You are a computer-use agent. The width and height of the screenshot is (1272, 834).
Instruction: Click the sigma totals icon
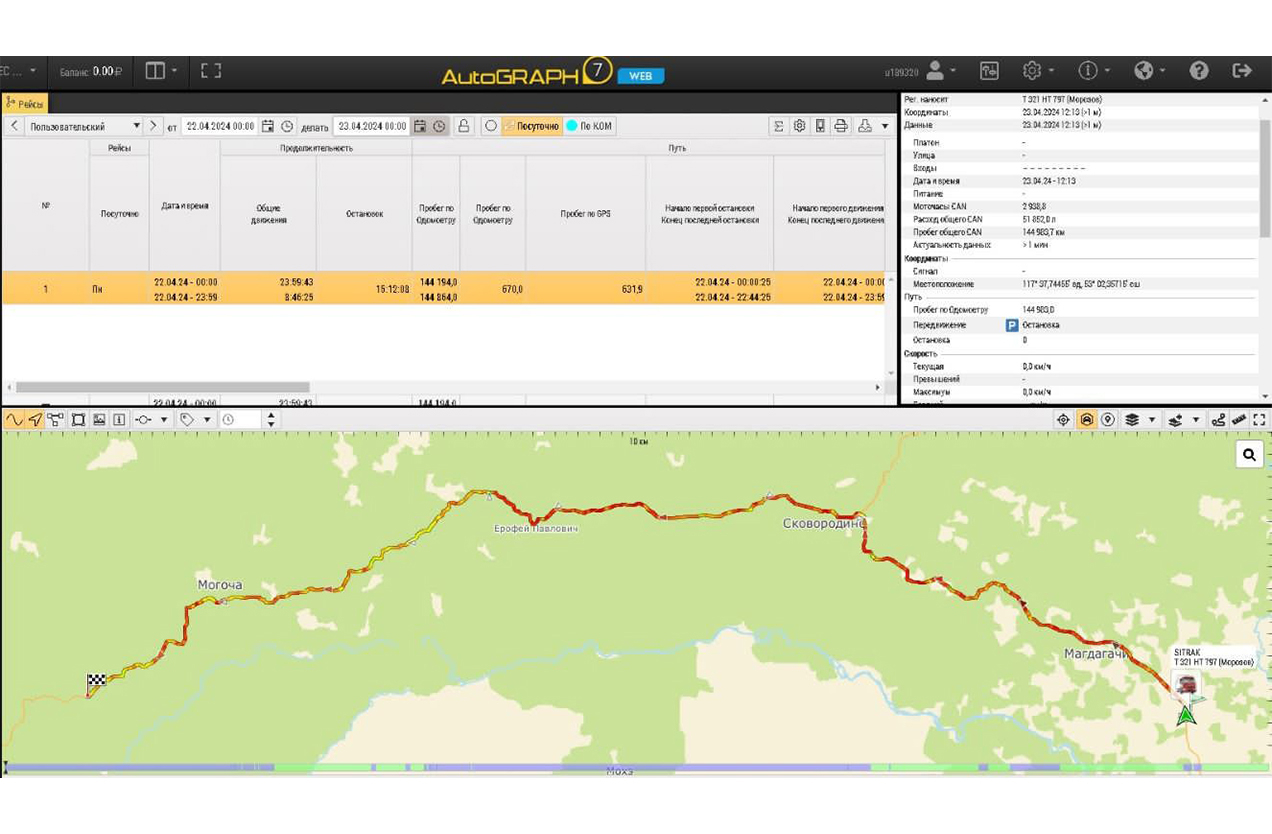coord(779,126)
